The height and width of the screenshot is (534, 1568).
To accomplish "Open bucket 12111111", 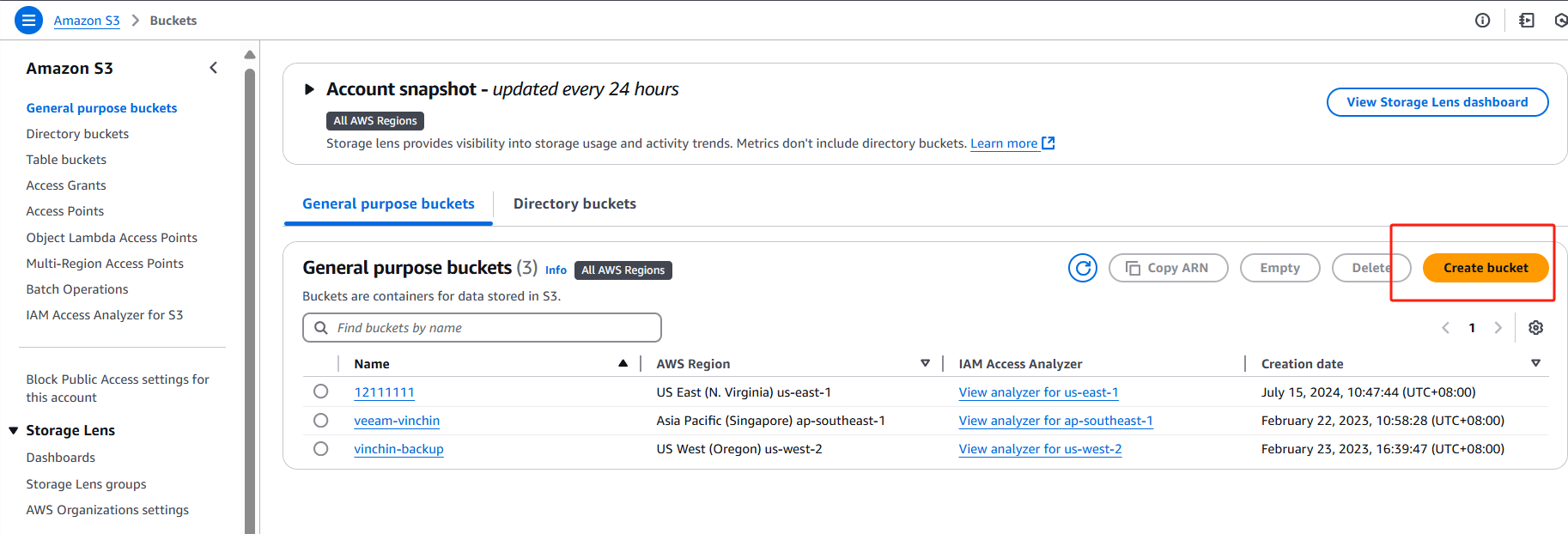I will [384, 392].
